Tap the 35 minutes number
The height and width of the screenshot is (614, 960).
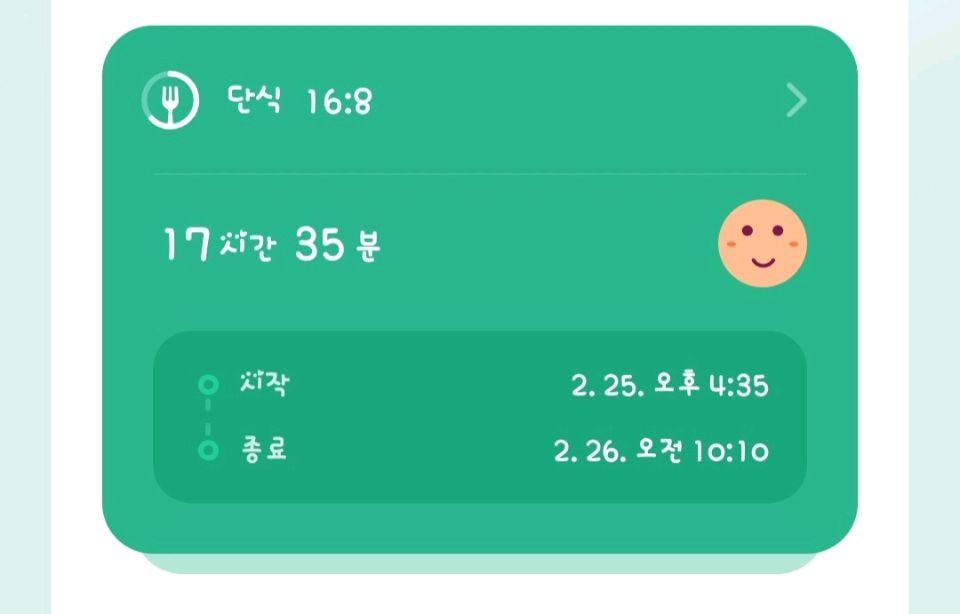[x=320, y=245]
